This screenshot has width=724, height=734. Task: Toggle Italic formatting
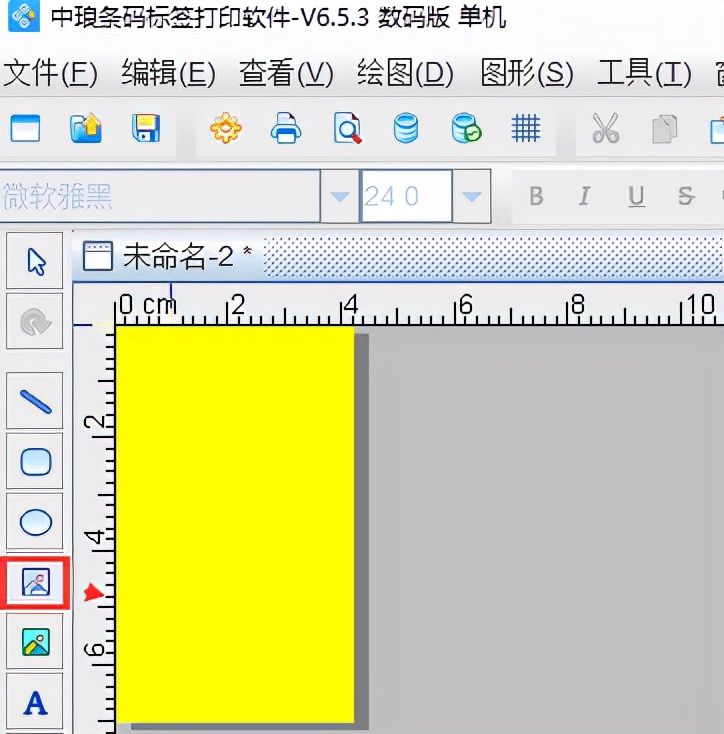pyautogui.click(x=584, y=196)
